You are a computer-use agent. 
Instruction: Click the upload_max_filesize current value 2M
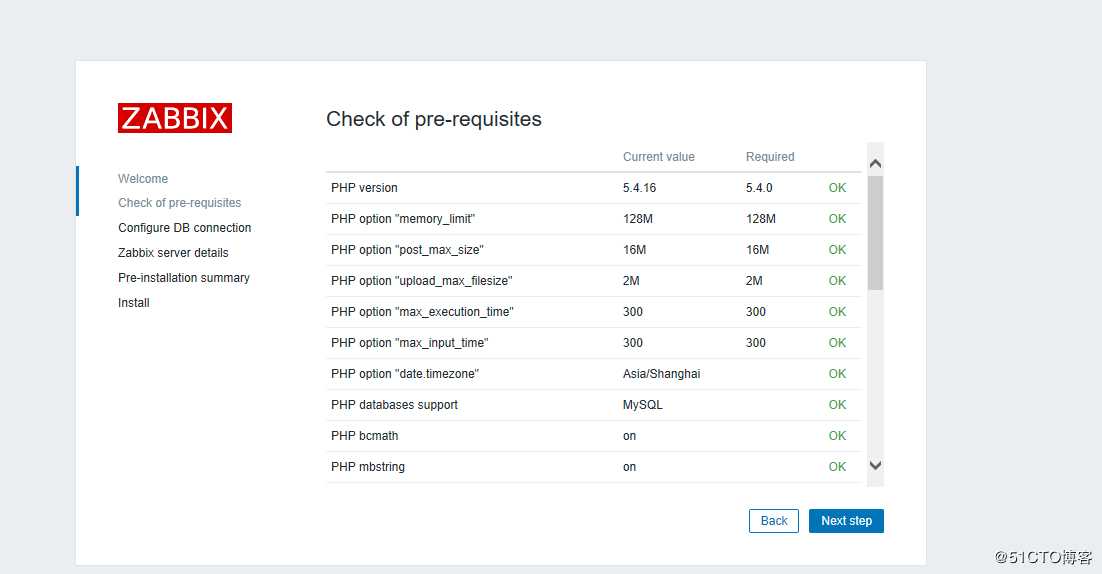pos(631,280)
